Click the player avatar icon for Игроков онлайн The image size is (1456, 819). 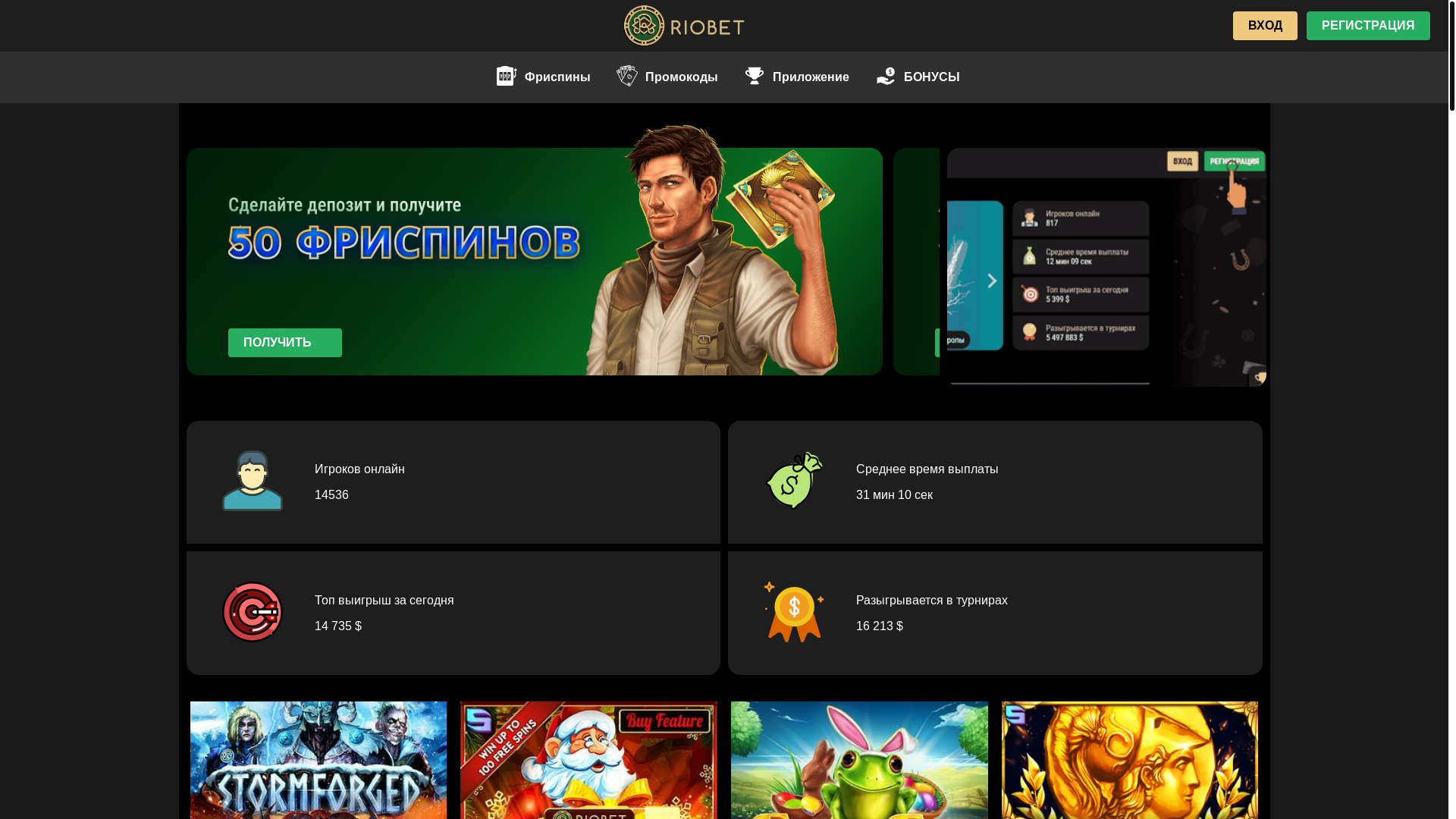[253, 481]
